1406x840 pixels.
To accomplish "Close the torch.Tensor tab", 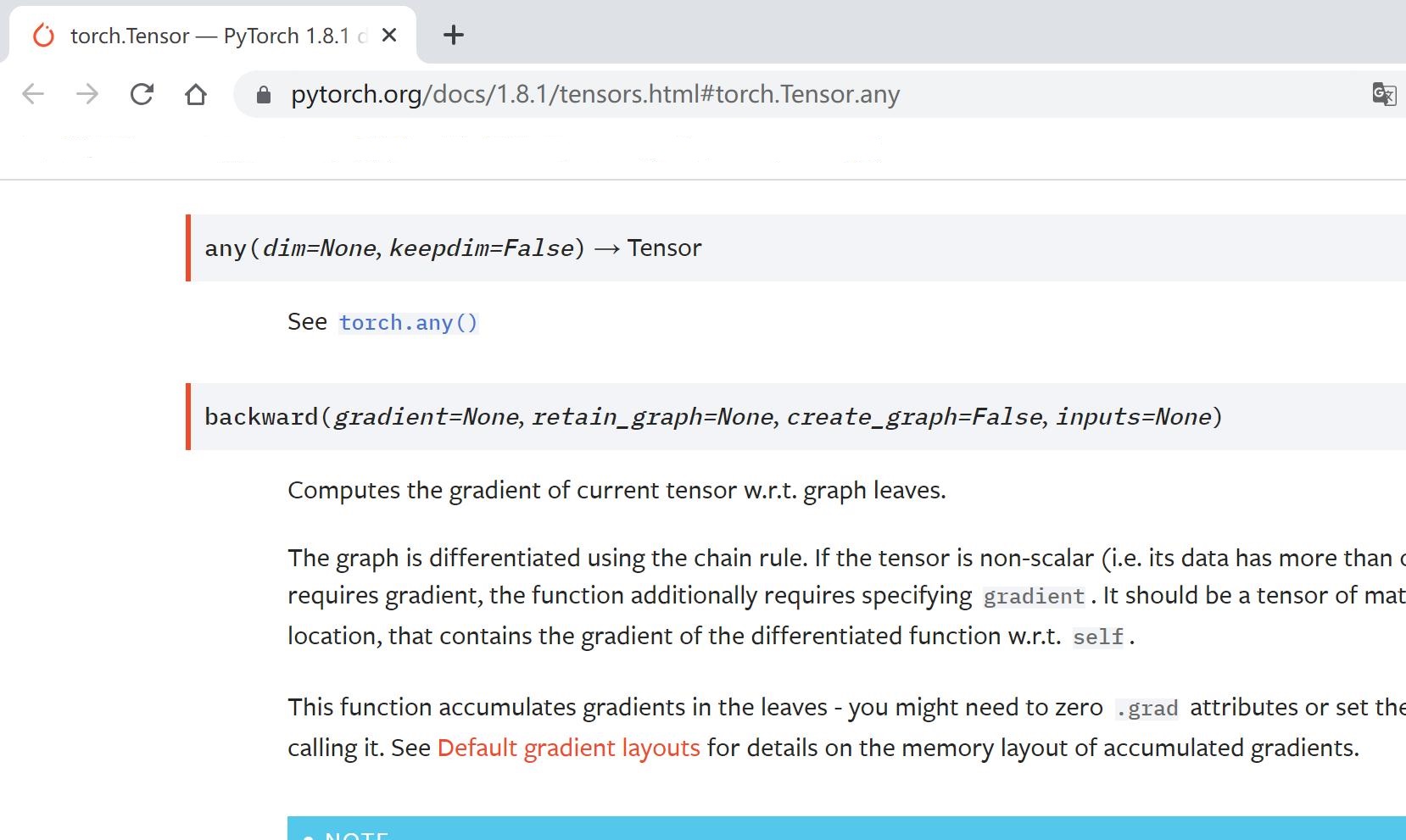I will 389,35.
